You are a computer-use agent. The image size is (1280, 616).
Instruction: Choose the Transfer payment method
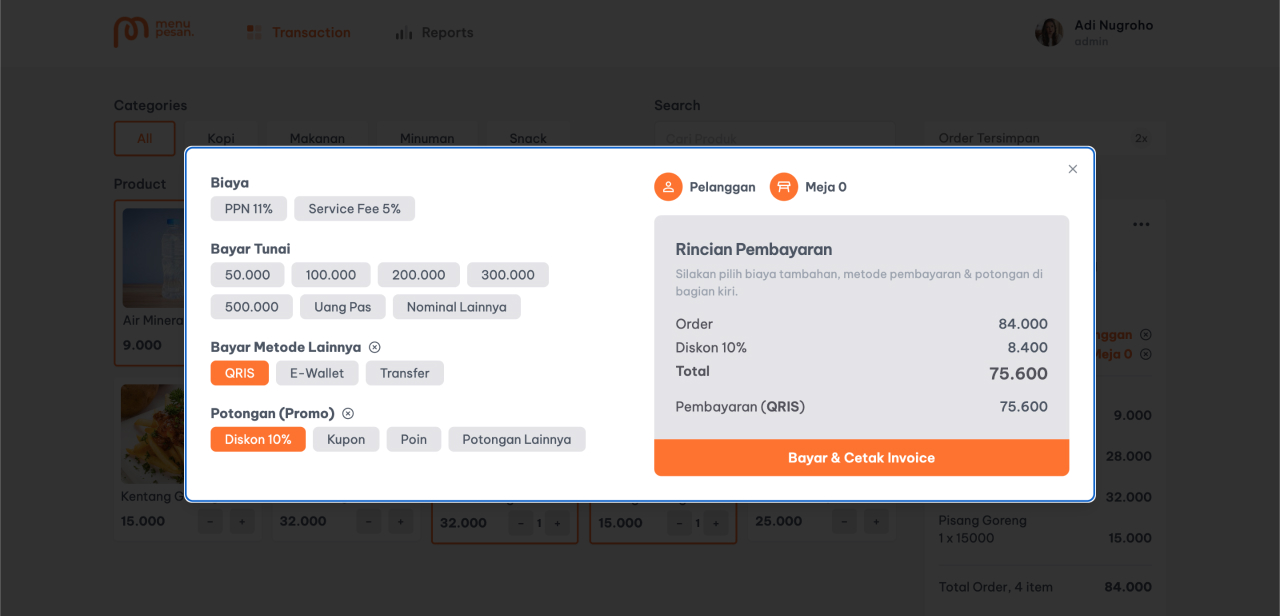coord(404,373)
